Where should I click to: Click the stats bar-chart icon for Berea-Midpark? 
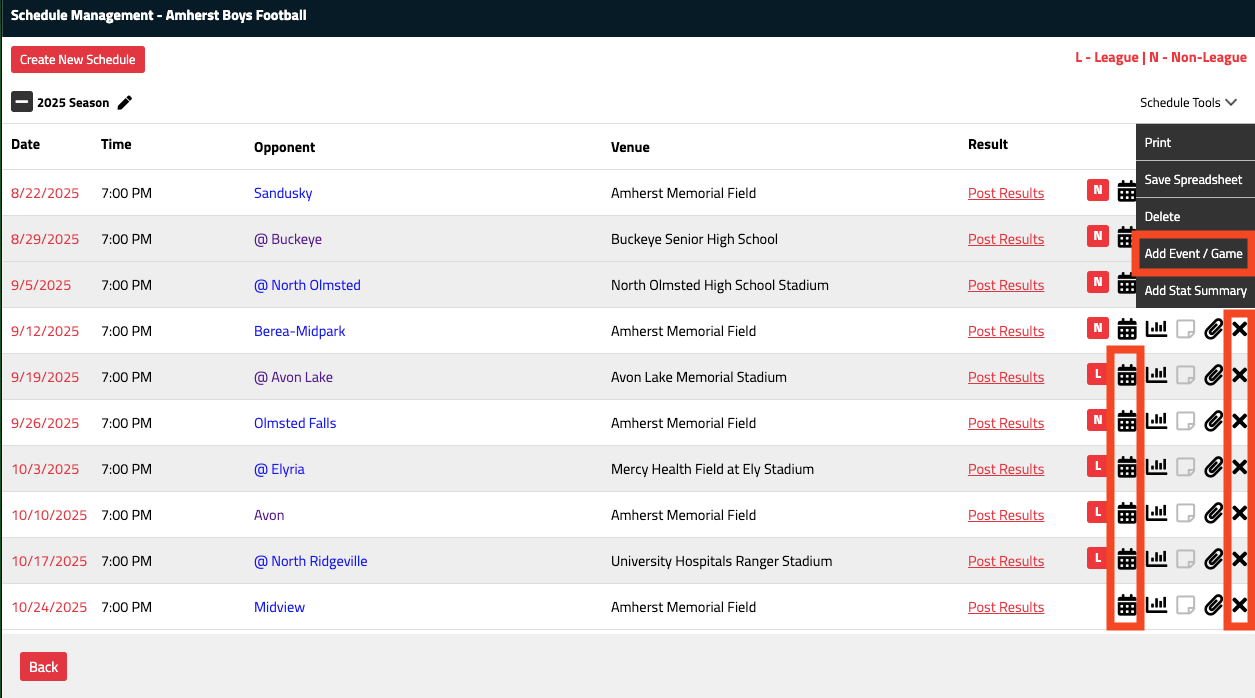[1157, 328]
